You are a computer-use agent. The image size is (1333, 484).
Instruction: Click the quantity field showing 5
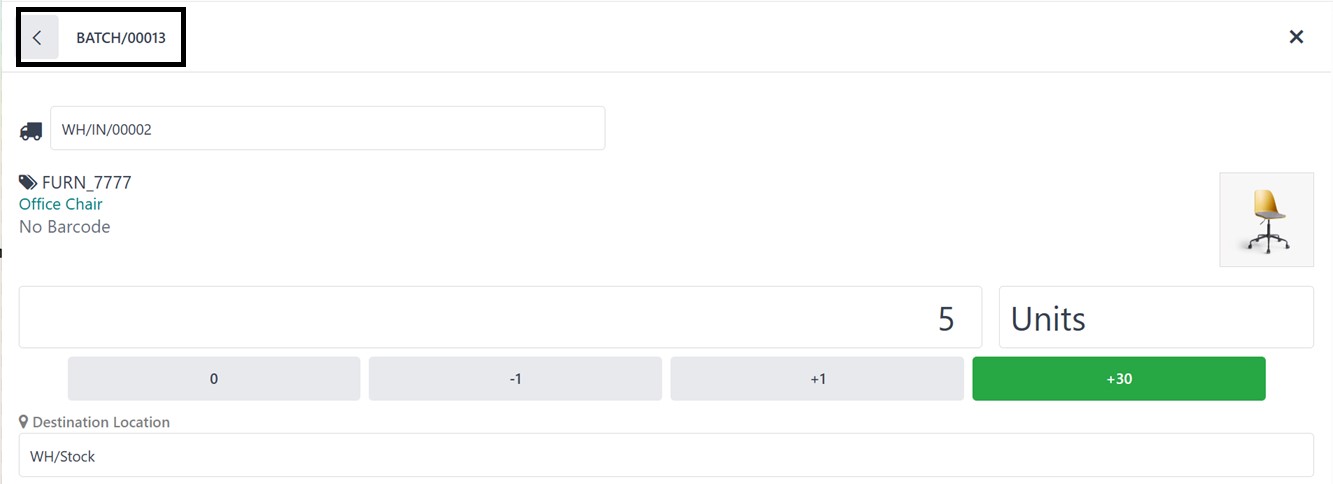tap(500, 318)
